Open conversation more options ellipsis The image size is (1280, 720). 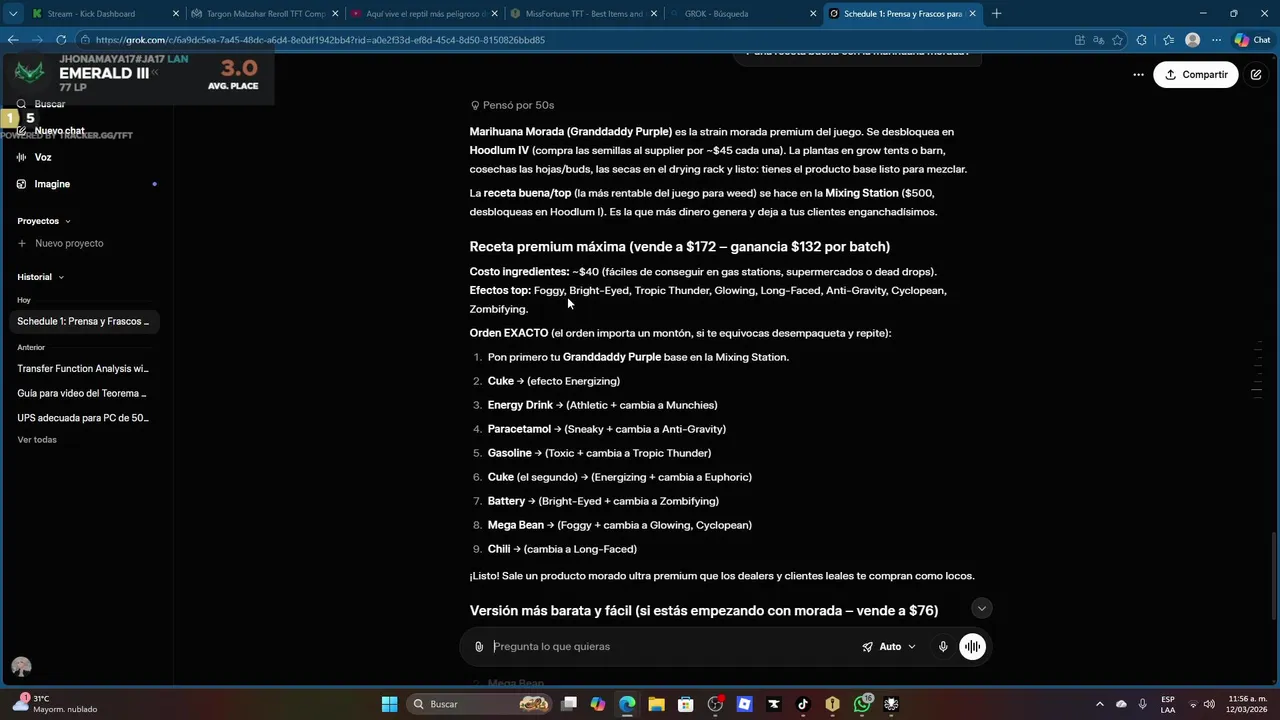tap(1138, 75)
